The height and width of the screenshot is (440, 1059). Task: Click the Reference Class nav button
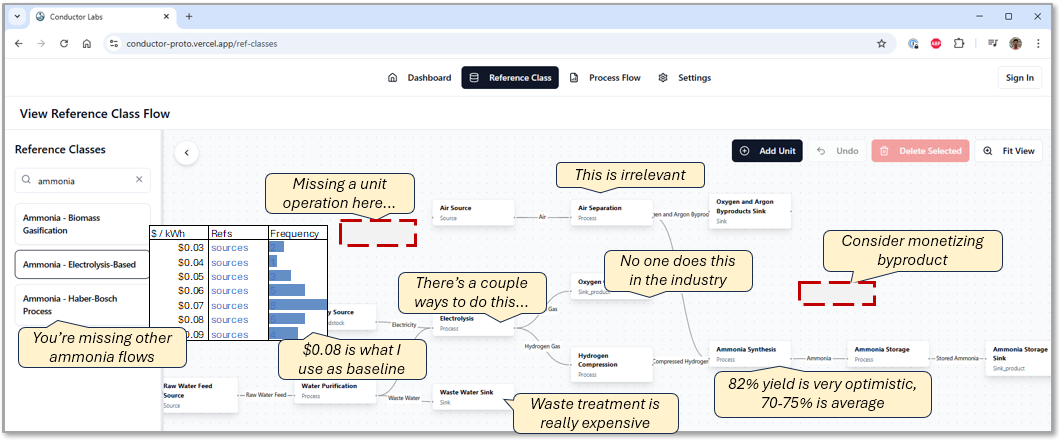point(510,78)
